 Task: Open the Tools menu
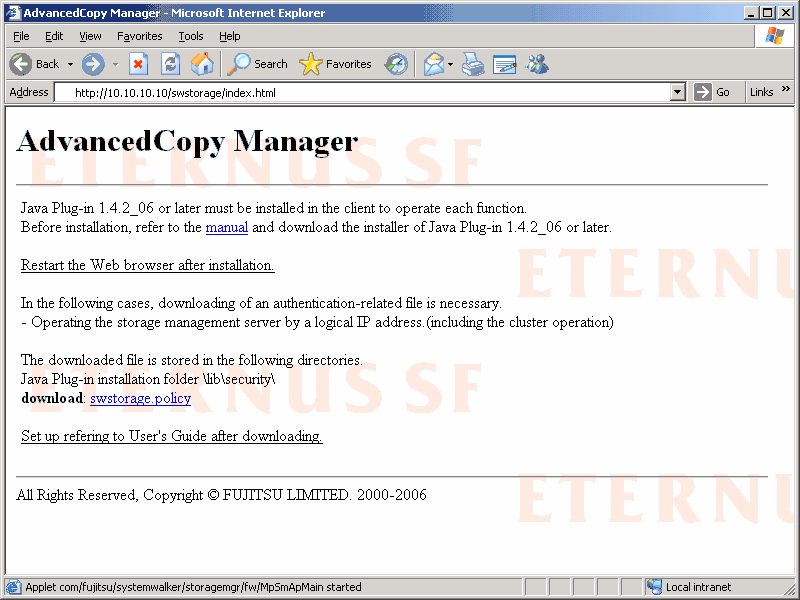click(x=191, y=36)
